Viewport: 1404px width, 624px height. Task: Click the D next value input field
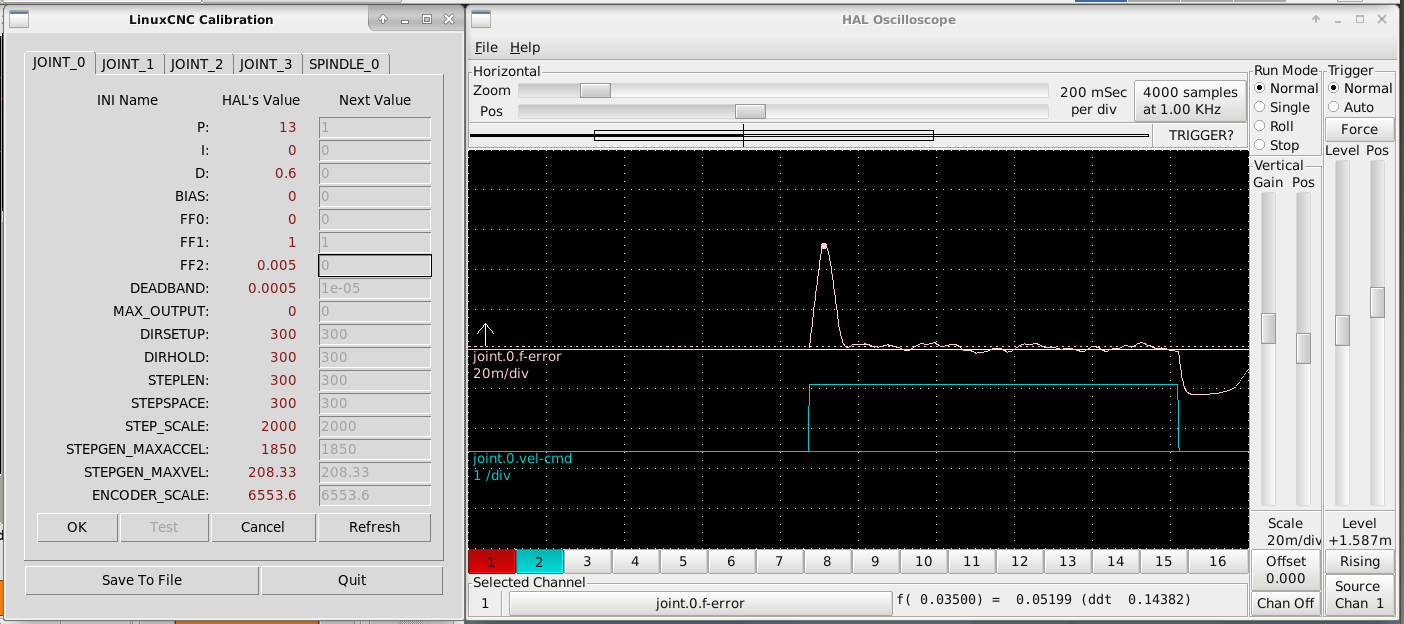[x=375, y=173]
